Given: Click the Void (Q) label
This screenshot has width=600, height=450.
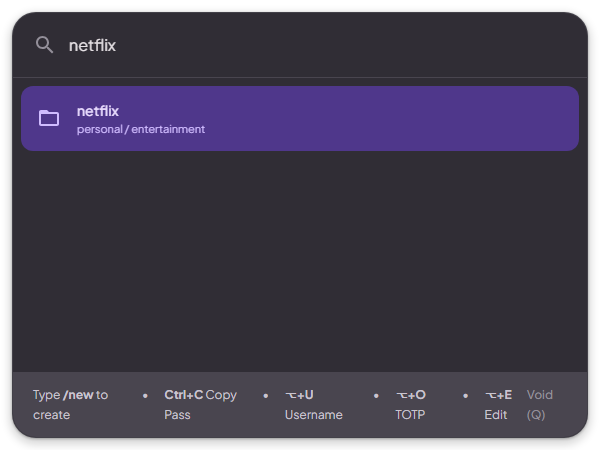Looking at the screenshot, I should coord(540,404).
